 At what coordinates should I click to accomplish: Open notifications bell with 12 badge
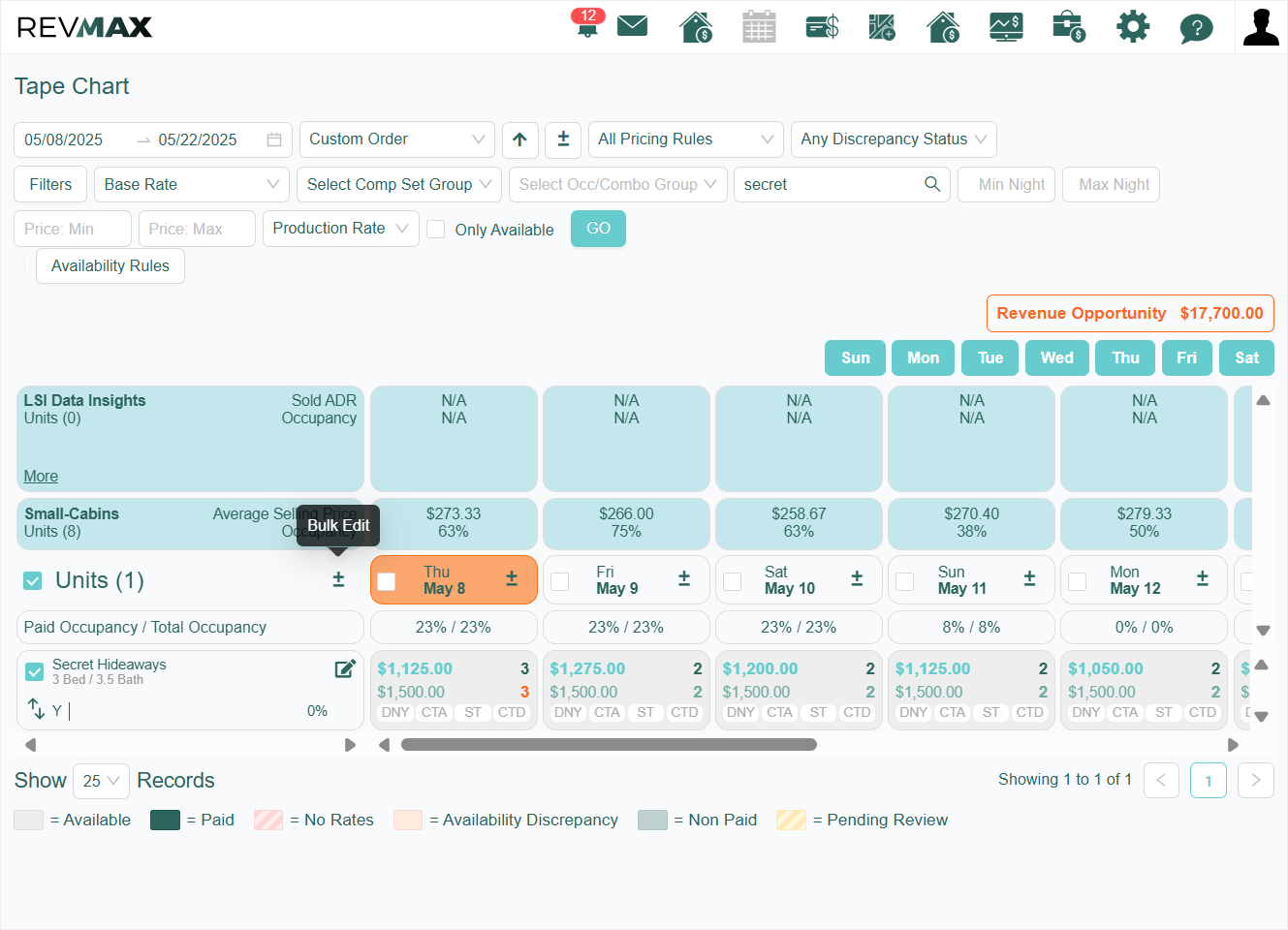click(587, 23)
